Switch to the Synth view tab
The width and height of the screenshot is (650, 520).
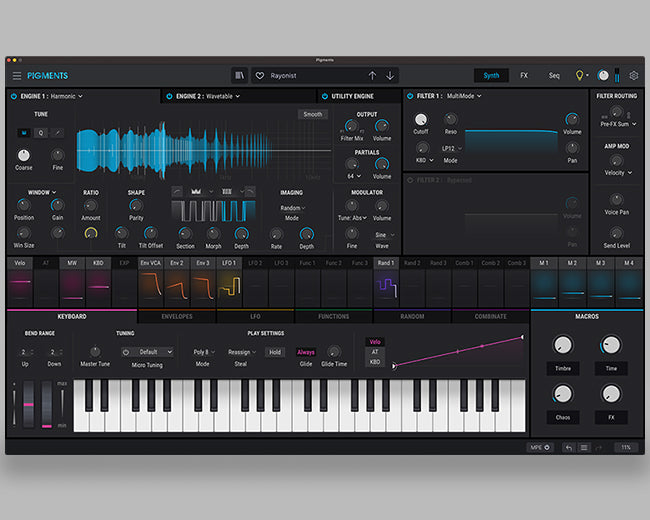tap(491, 75)
